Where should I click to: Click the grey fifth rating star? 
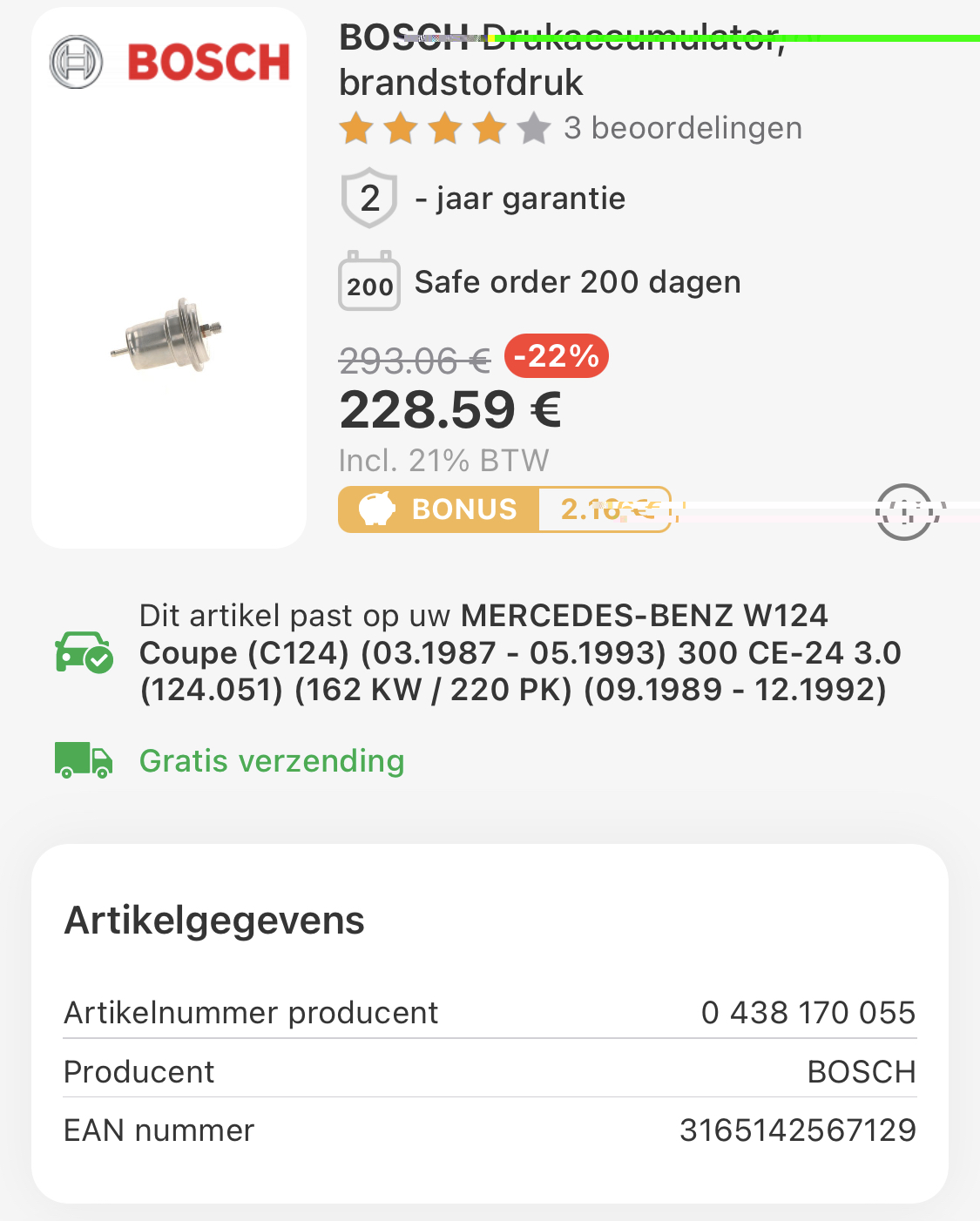pyautogui.click(x=533, y=129)
